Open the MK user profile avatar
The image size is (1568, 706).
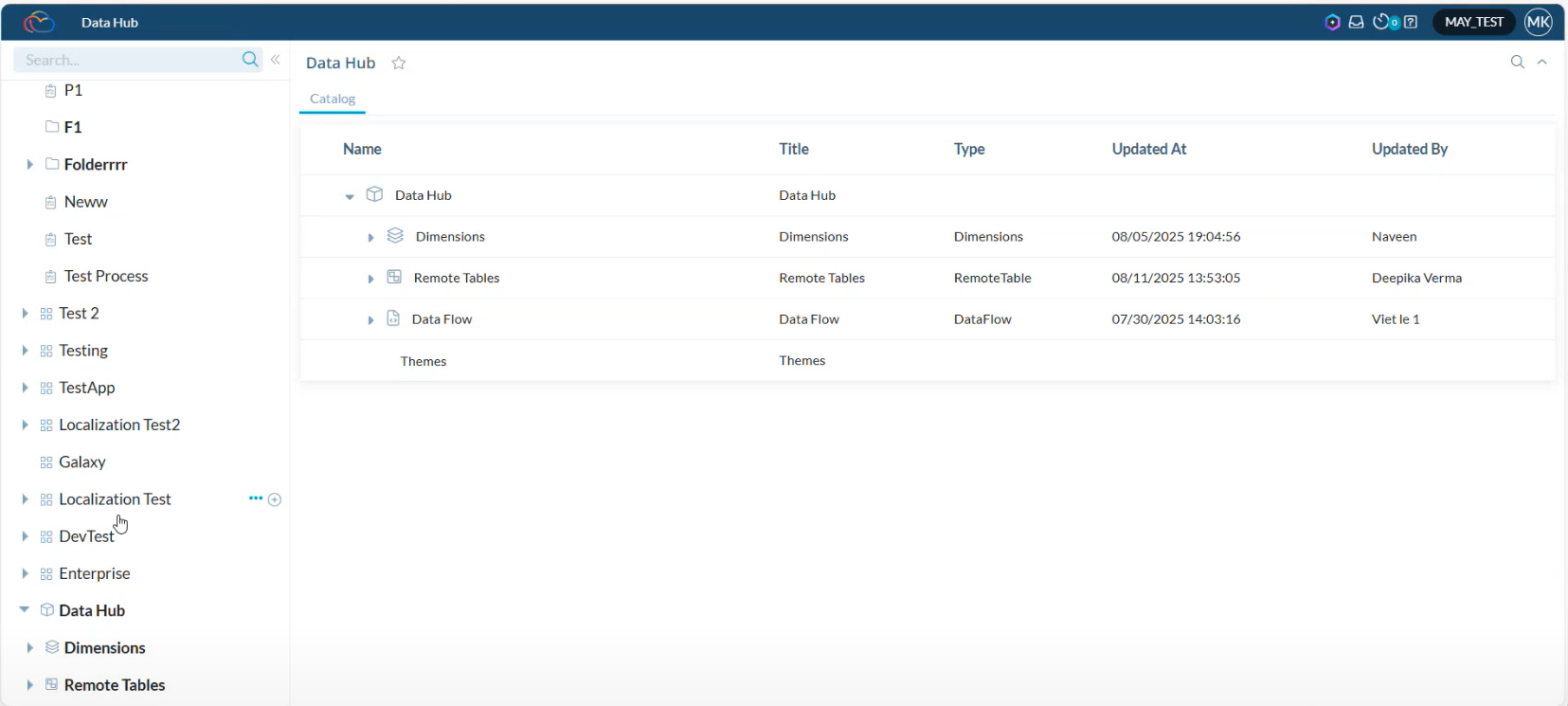(1538, 22)
